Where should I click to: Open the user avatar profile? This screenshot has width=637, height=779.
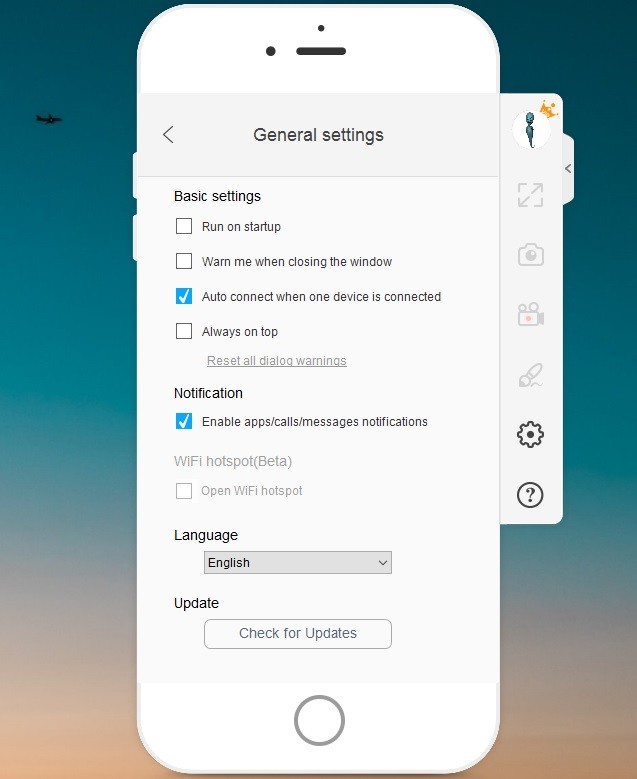click(x=531, y=129)
